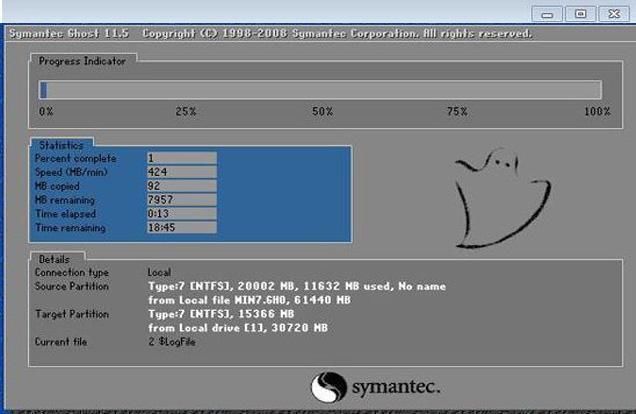The image size is (636, 414).
Task: Click the source NTFS 20002 MB line
Action: tap(297, 286)
